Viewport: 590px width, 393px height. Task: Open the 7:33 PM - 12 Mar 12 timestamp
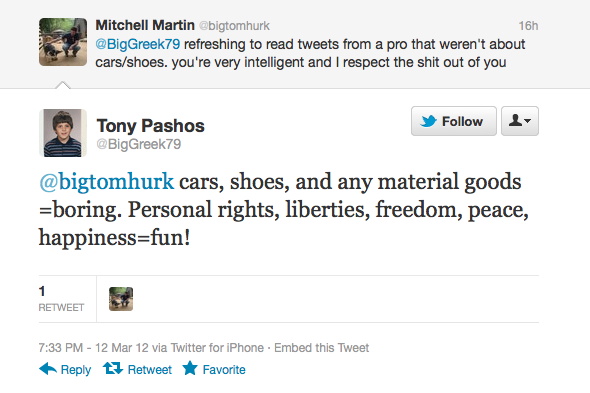[94, 347]
